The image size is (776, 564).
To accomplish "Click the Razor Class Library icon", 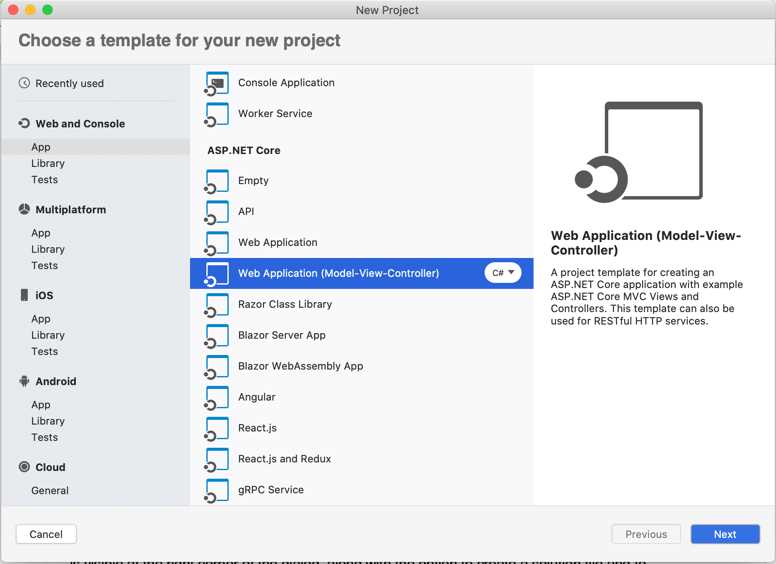I will 217,305.
